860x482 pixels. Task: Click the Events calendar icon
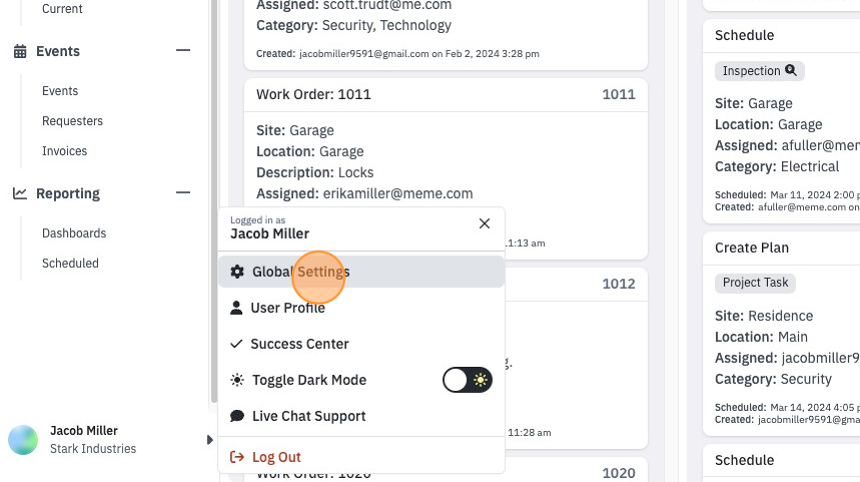pos(20,52)
